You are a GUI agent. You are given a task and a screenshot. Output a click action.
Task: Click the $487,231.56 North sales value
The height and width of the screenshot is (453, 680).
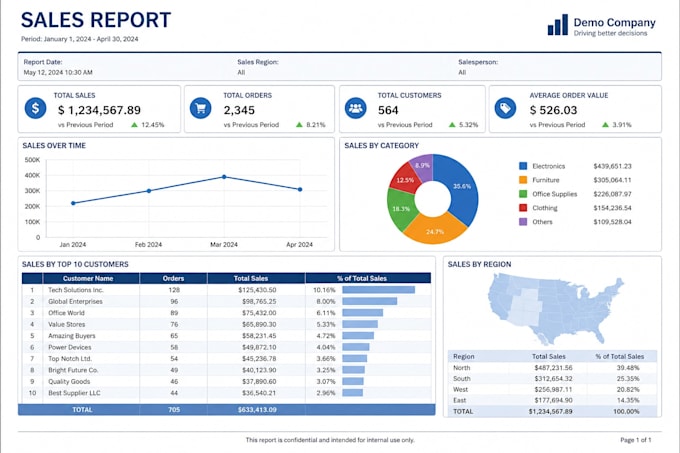tap(553, 368)
